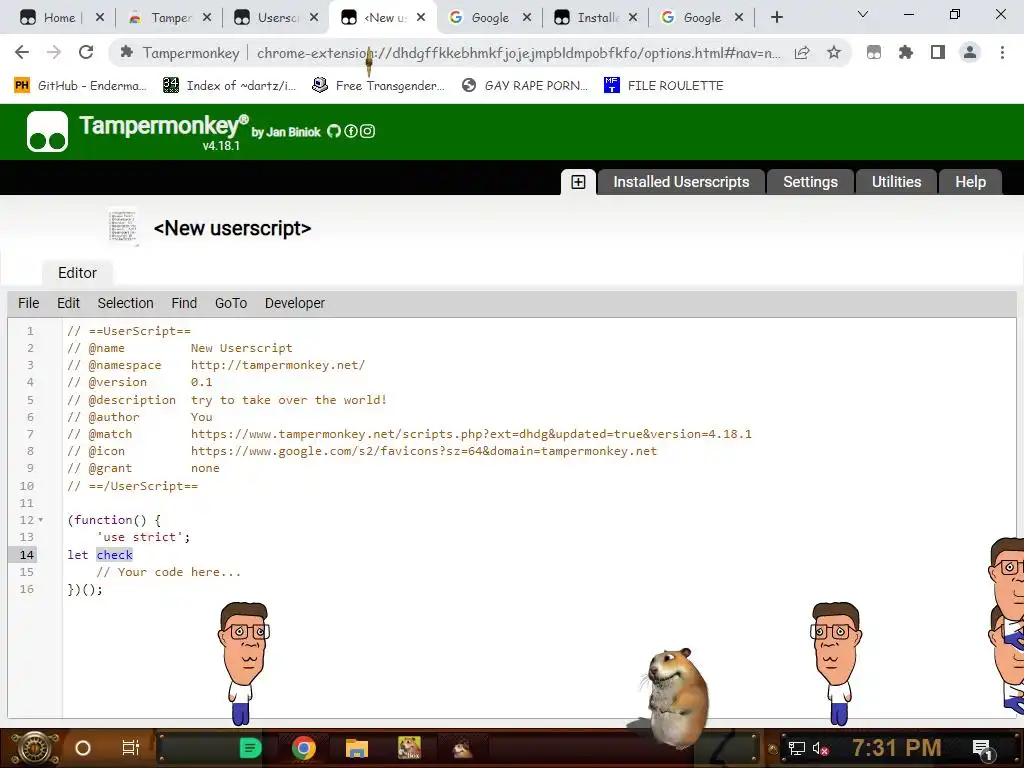Open the Chrome profile avatar
This screenshot has width=1024, height=768.
tap(970, 52)
